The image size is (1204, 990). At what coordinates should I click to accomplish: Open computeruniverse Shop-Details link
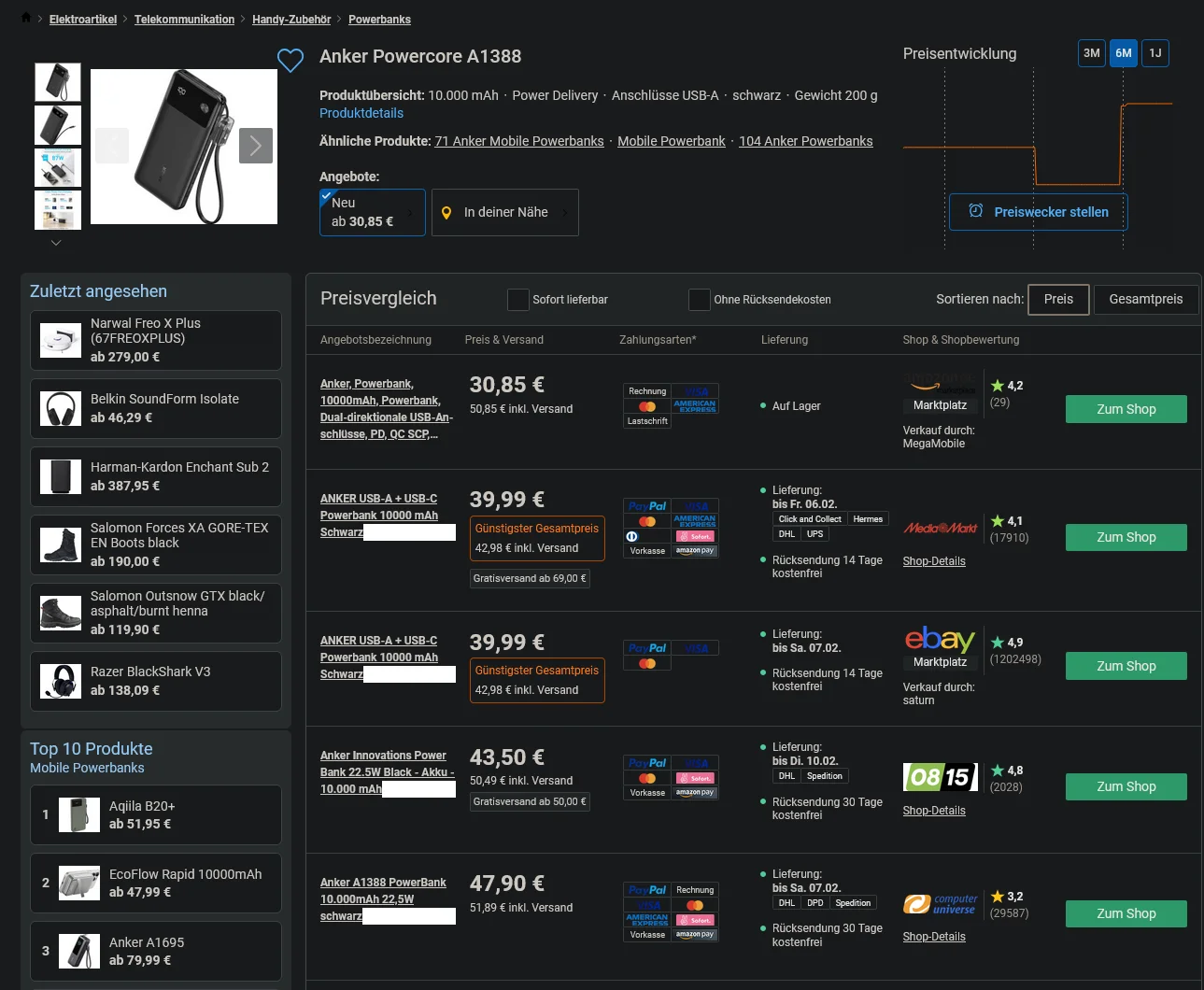point(934,937)
